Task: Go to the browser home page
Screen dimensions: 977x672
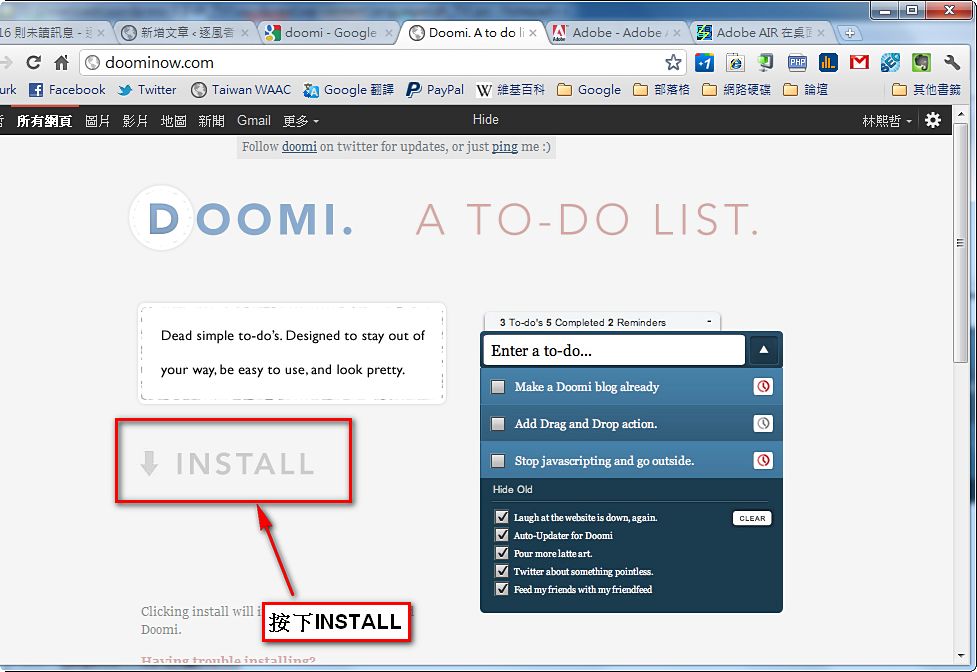Action: [x=61, y=62]
